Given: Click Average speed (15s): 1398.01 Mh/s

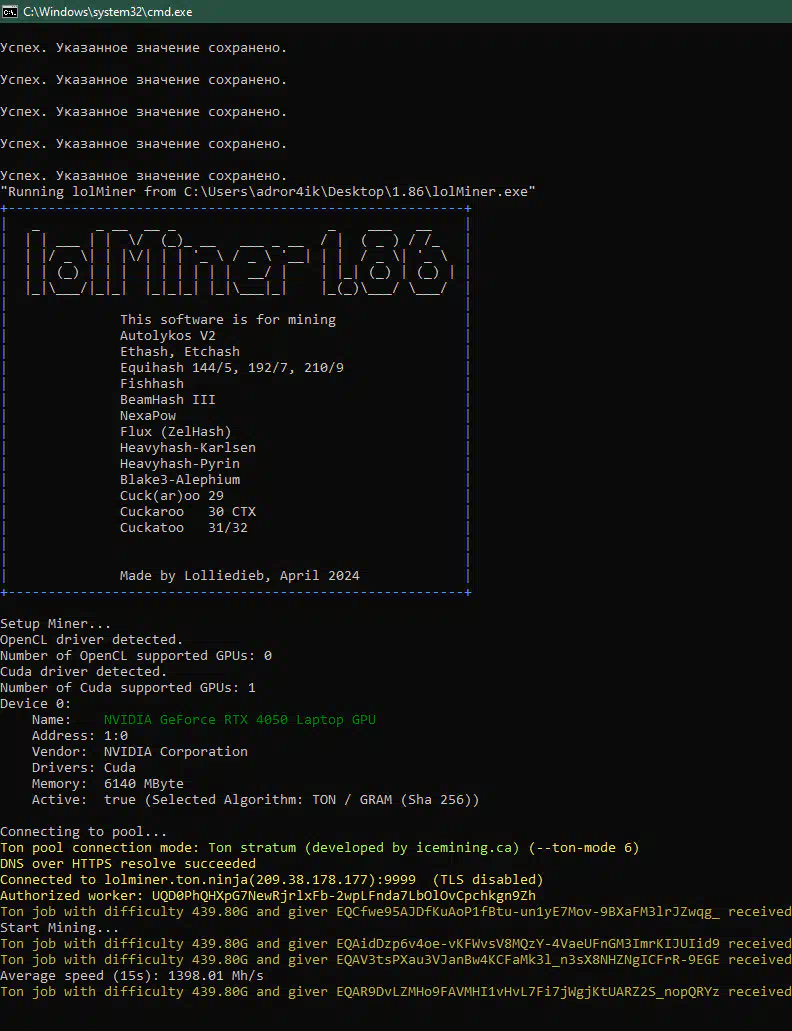Looking at the screenshot, I should coord(131,976).
